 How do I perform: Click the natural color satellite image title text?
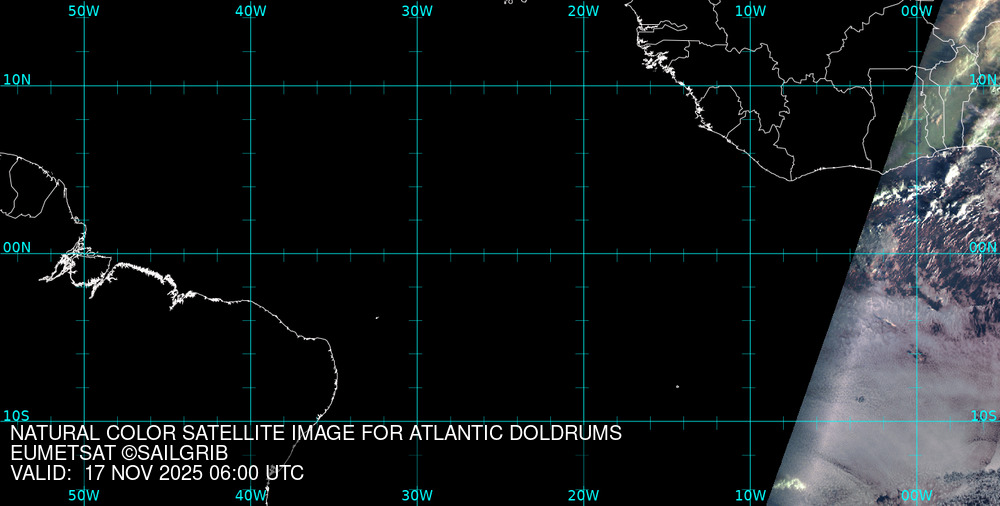[316, 434]
